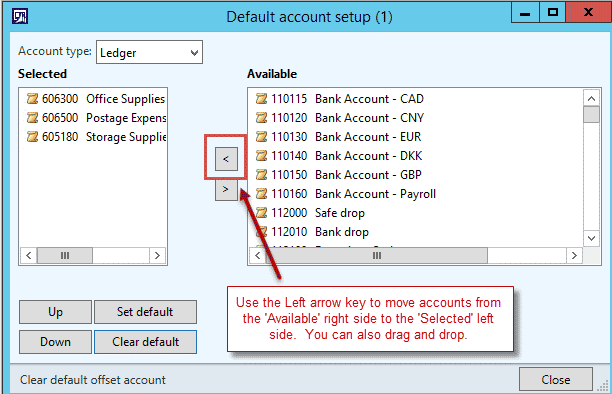Click the Clear default button
The width and height of the screenshot is (612, 394).
145,342
